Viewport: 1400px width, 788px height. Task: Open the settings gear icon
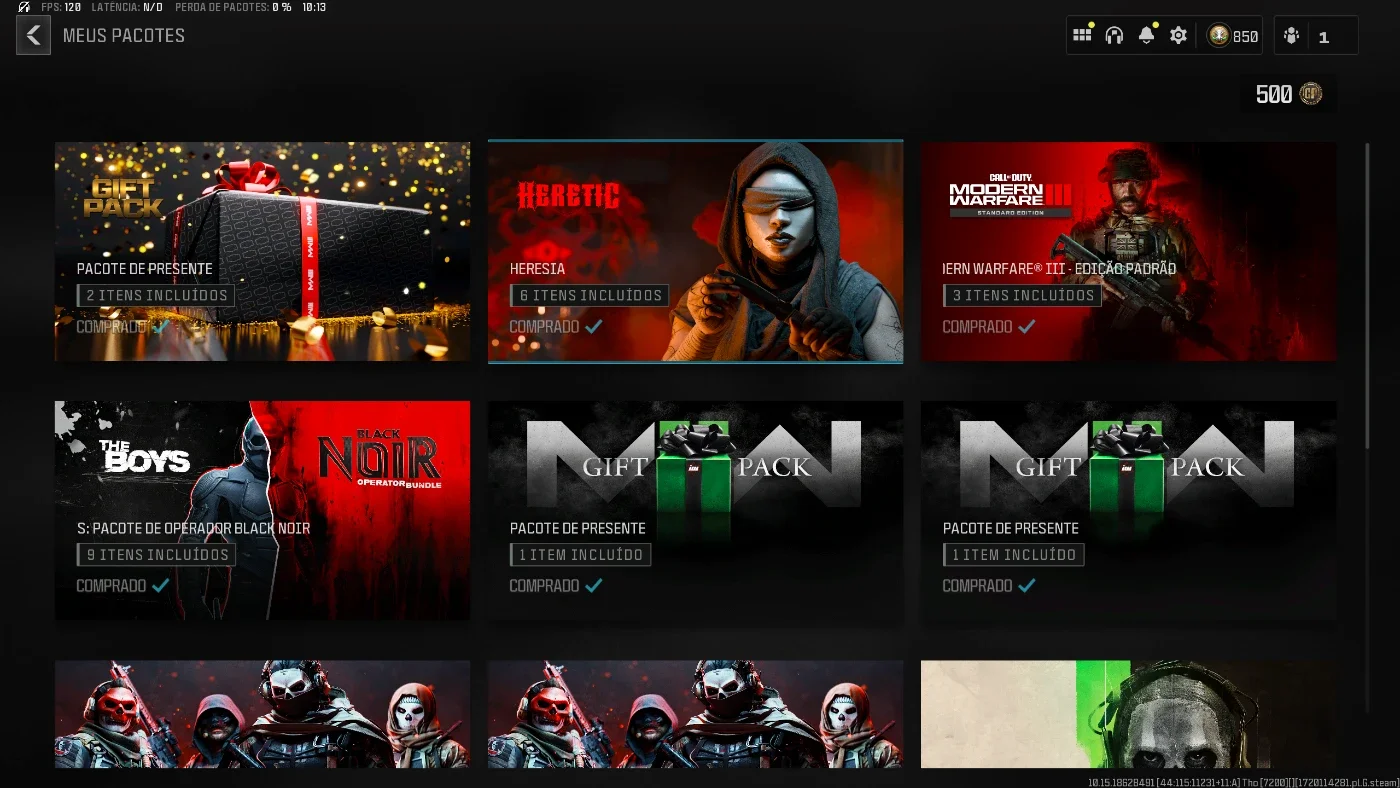coord(1178,35)
